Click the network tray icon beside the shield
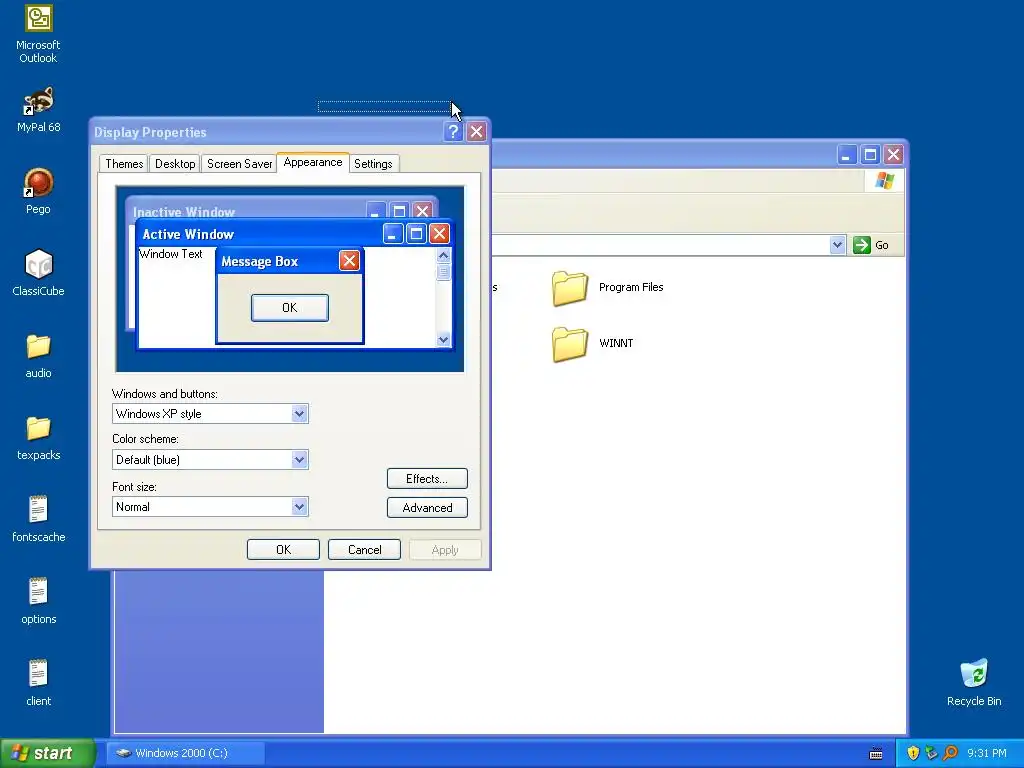The width and height of the screenshot is (1024, 768). [x=931, y=753]
